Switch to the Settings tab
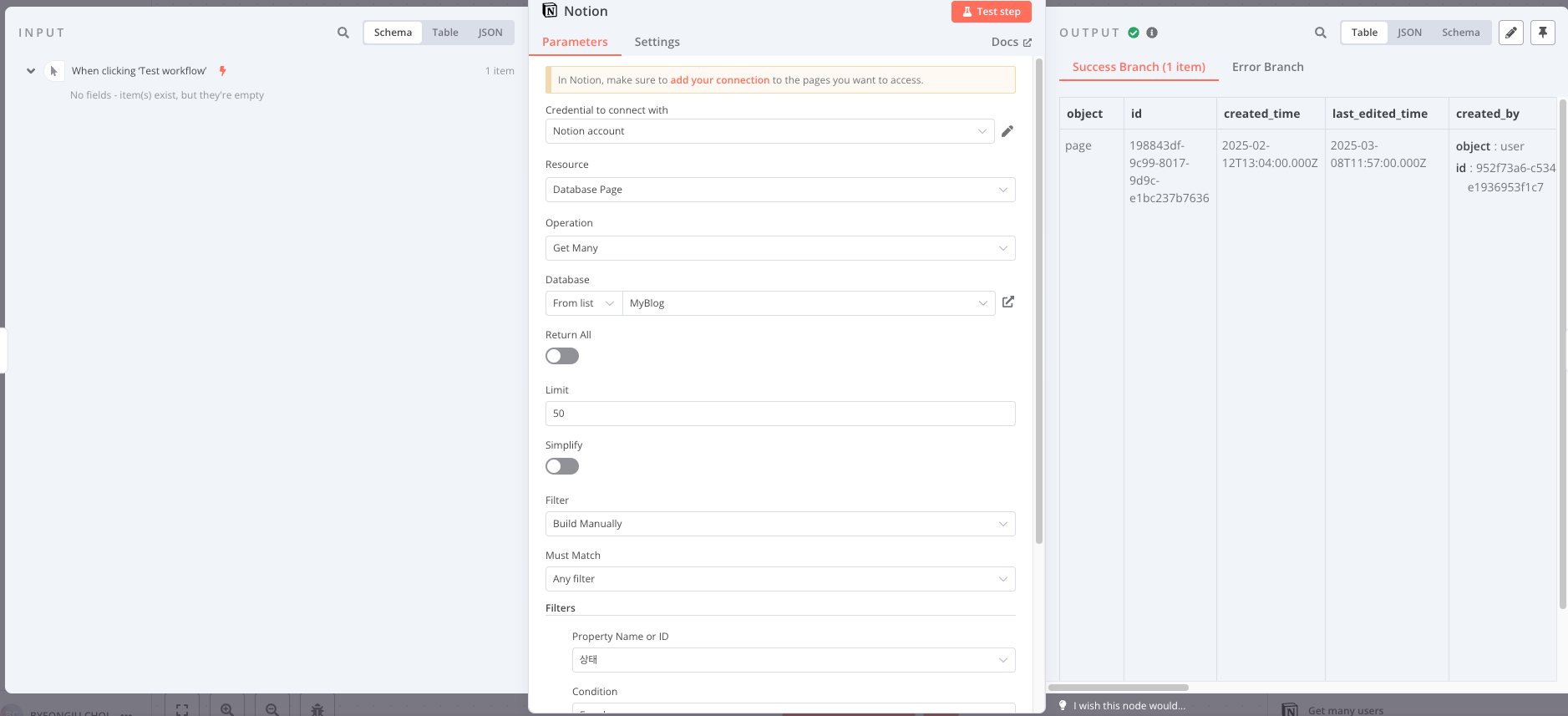Image resolution: width=1568 pixels, height=716 pixels. (657, 42)
